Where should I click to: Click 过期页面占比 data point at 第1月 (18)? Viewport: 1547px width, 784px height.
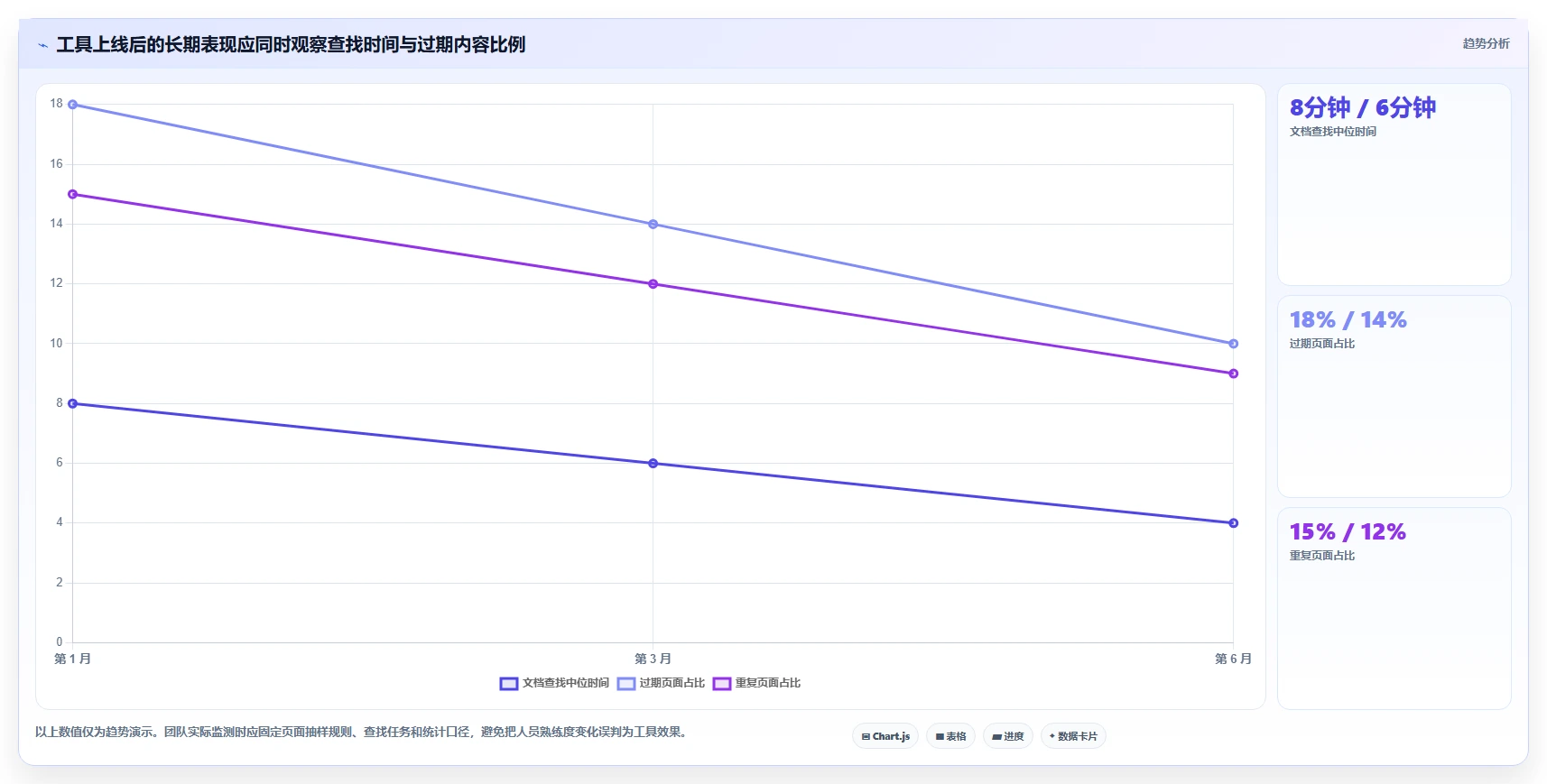coord(73,105)
